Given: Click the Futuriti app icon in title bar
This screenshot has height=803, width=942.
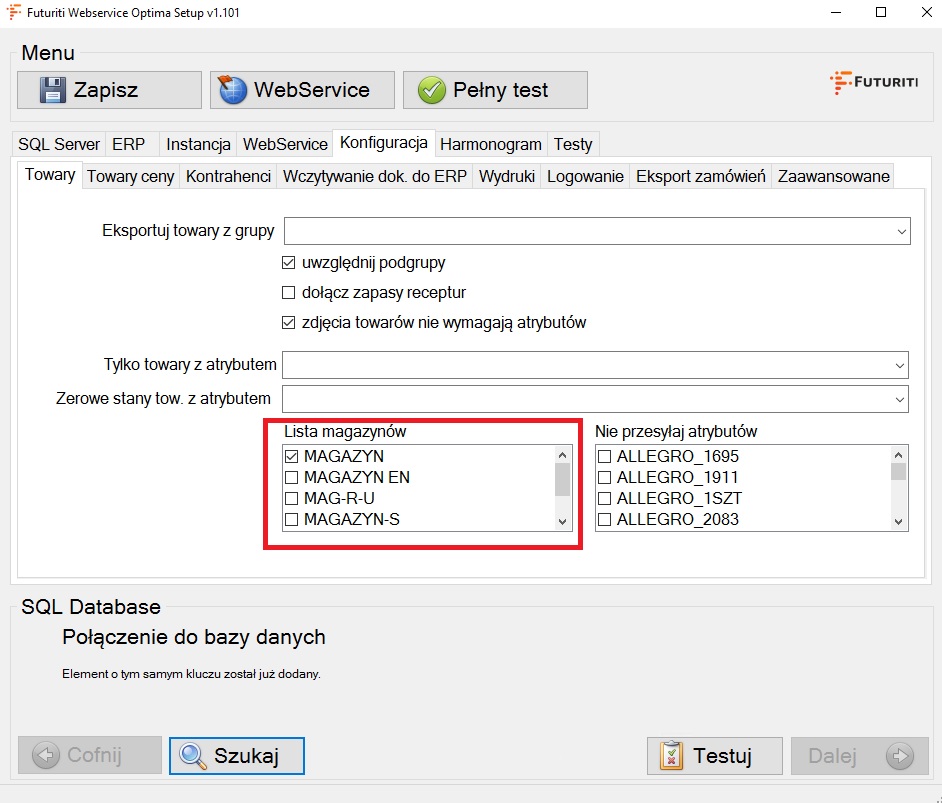Looking at the screenshot, I should (14, 13).
